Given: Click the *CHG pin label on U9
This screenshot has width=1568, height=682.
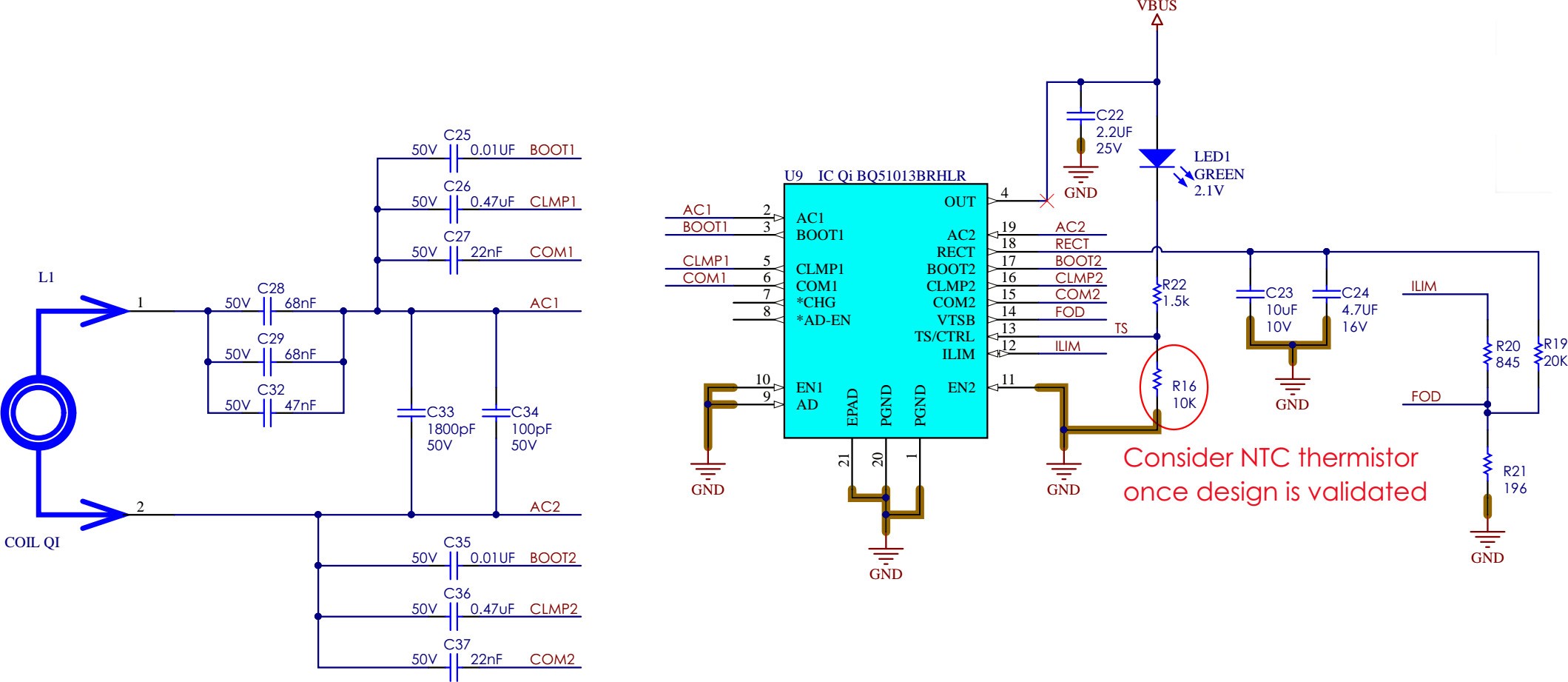Looking at the screenshot, I should [x=815, y=302].
